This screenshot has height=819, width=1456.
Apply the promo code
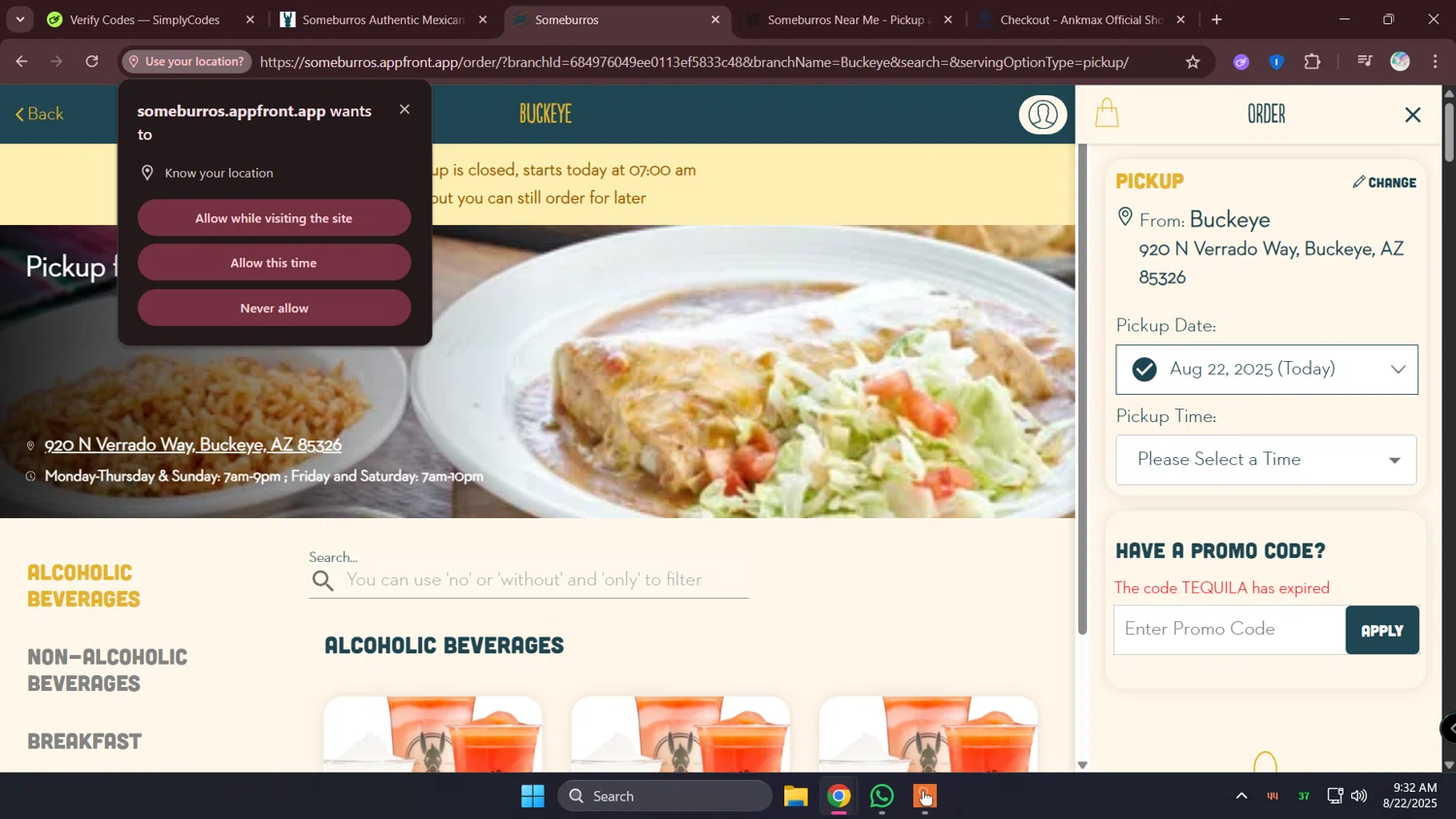point(1381,631)
